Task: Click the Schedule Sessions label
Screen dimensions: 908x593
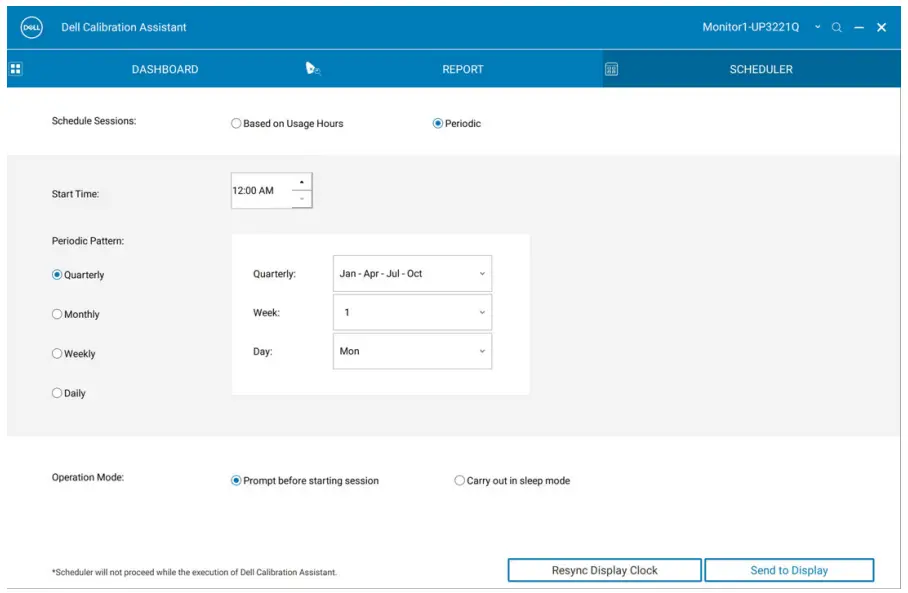Action: (94, 121)
